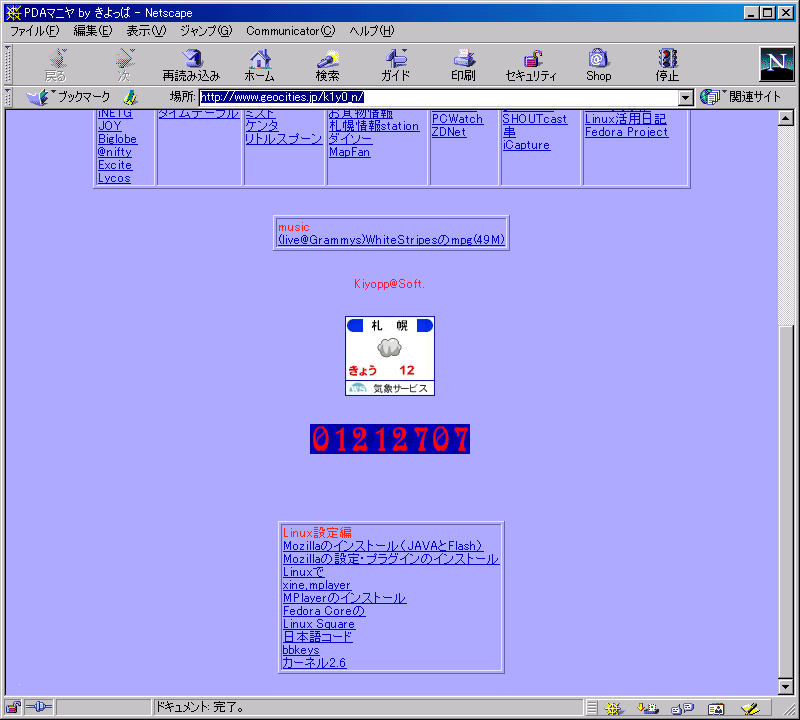Open Navigator from the component bar

tap(613, 708)
